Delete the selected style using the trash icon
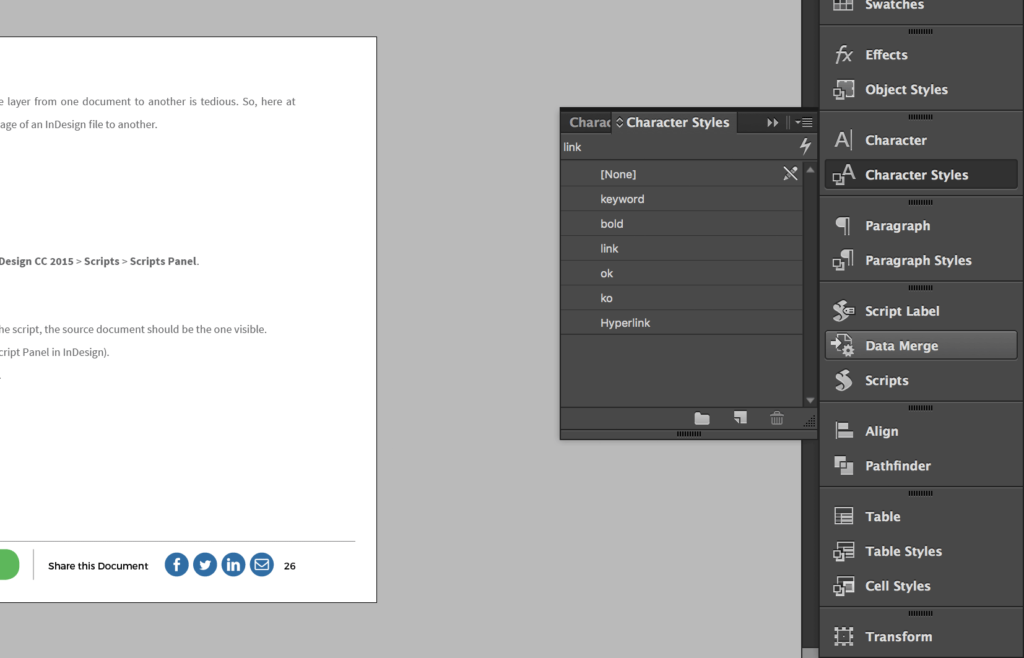 777,418
